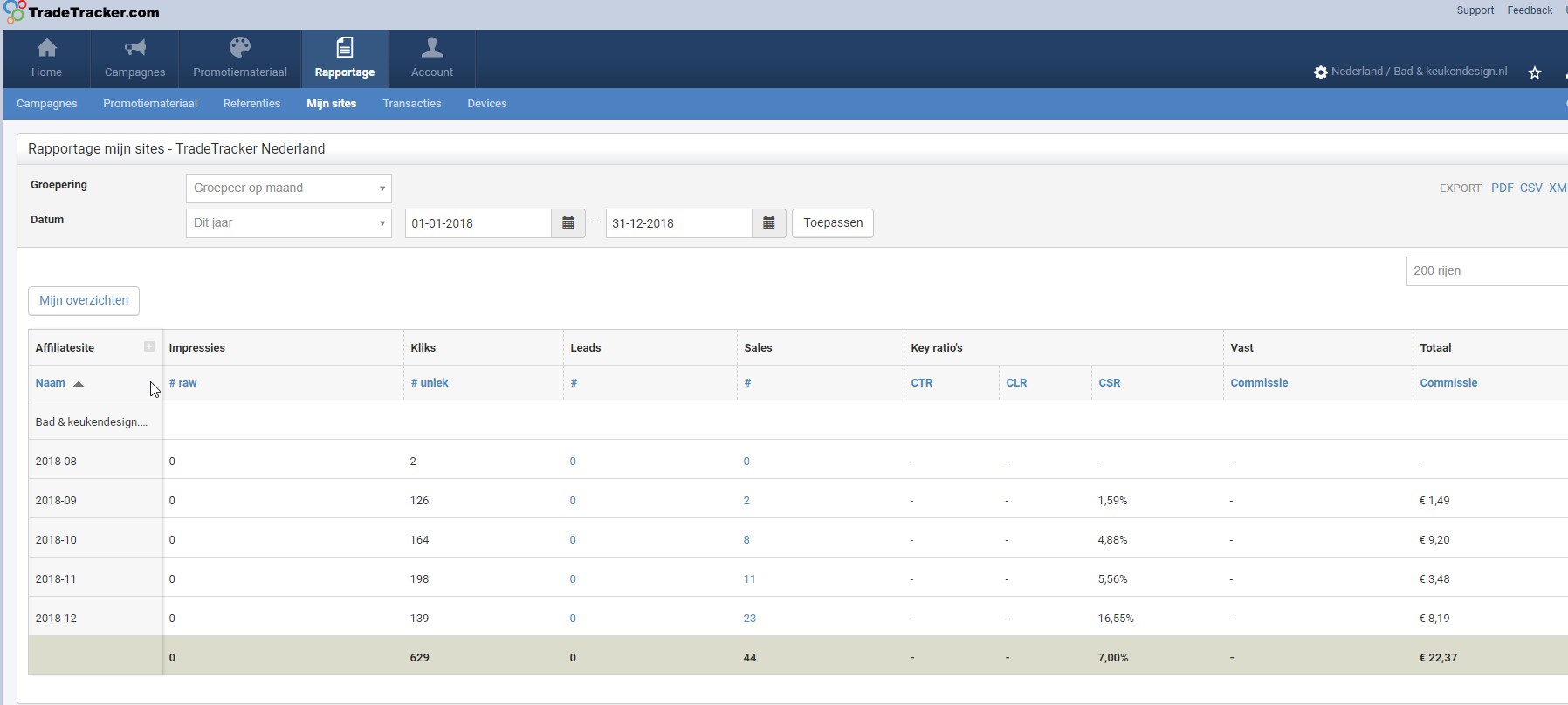Image resolution: width=1568 pixels, height=705 pixels.
Task: Open the Home section
Action: pos(47,58)
